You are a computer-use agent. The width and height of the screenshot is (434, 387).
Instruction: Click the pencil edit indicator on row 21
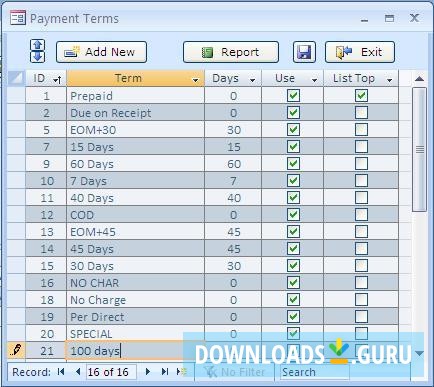(16, 350)
